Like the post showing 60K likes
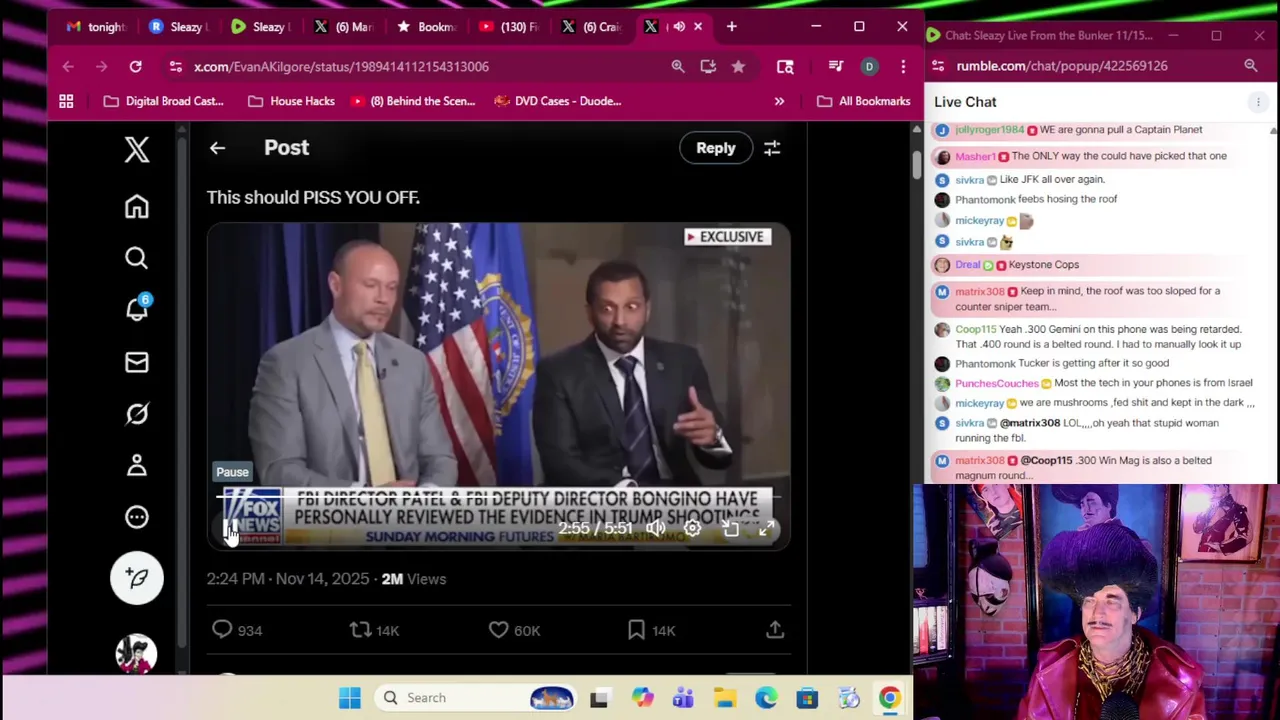The height and width of the screenshot is (720, 1280). coord(514,630)
